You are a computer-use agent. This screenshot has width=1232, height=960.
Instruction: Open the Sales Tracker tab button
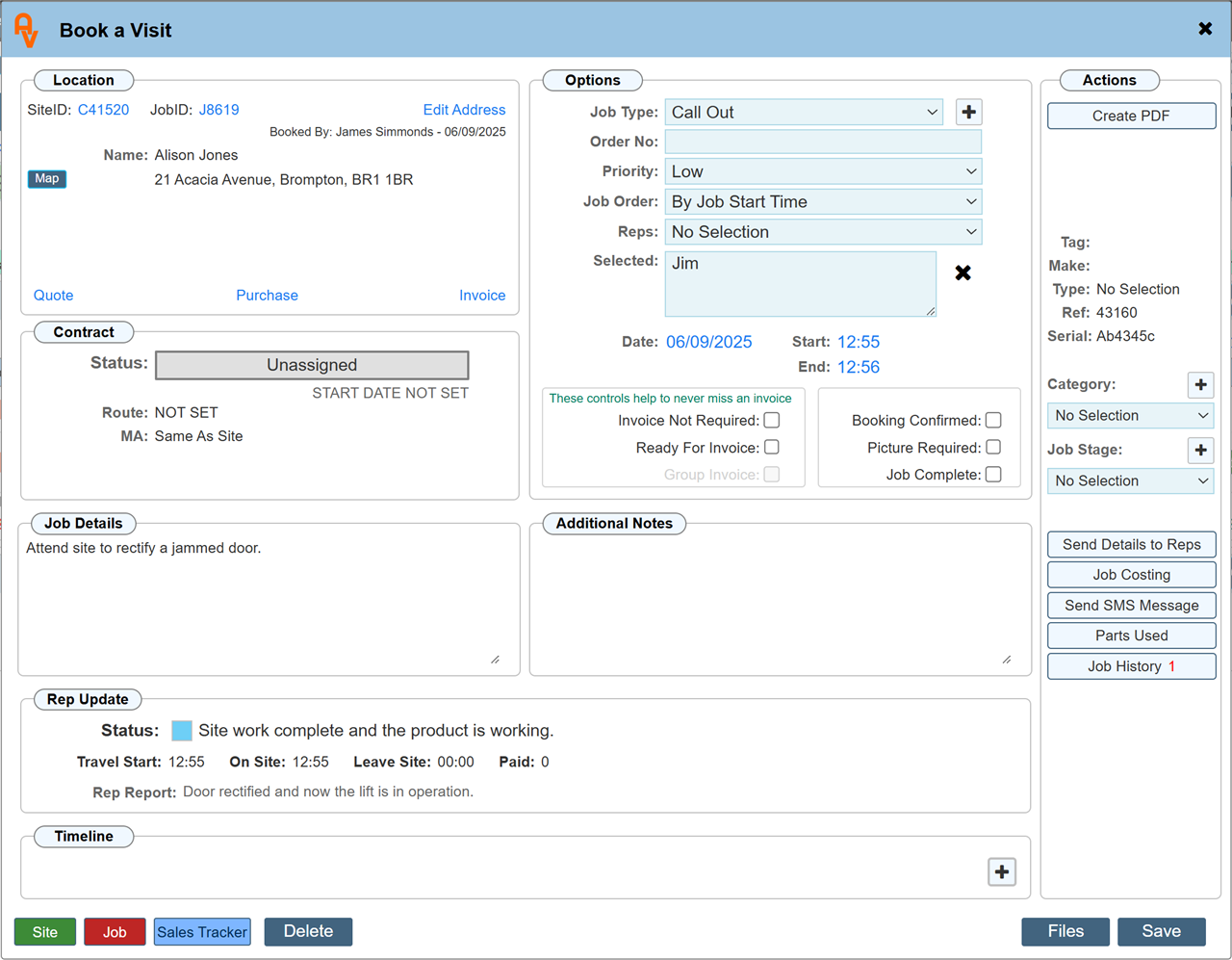point(202,932)
